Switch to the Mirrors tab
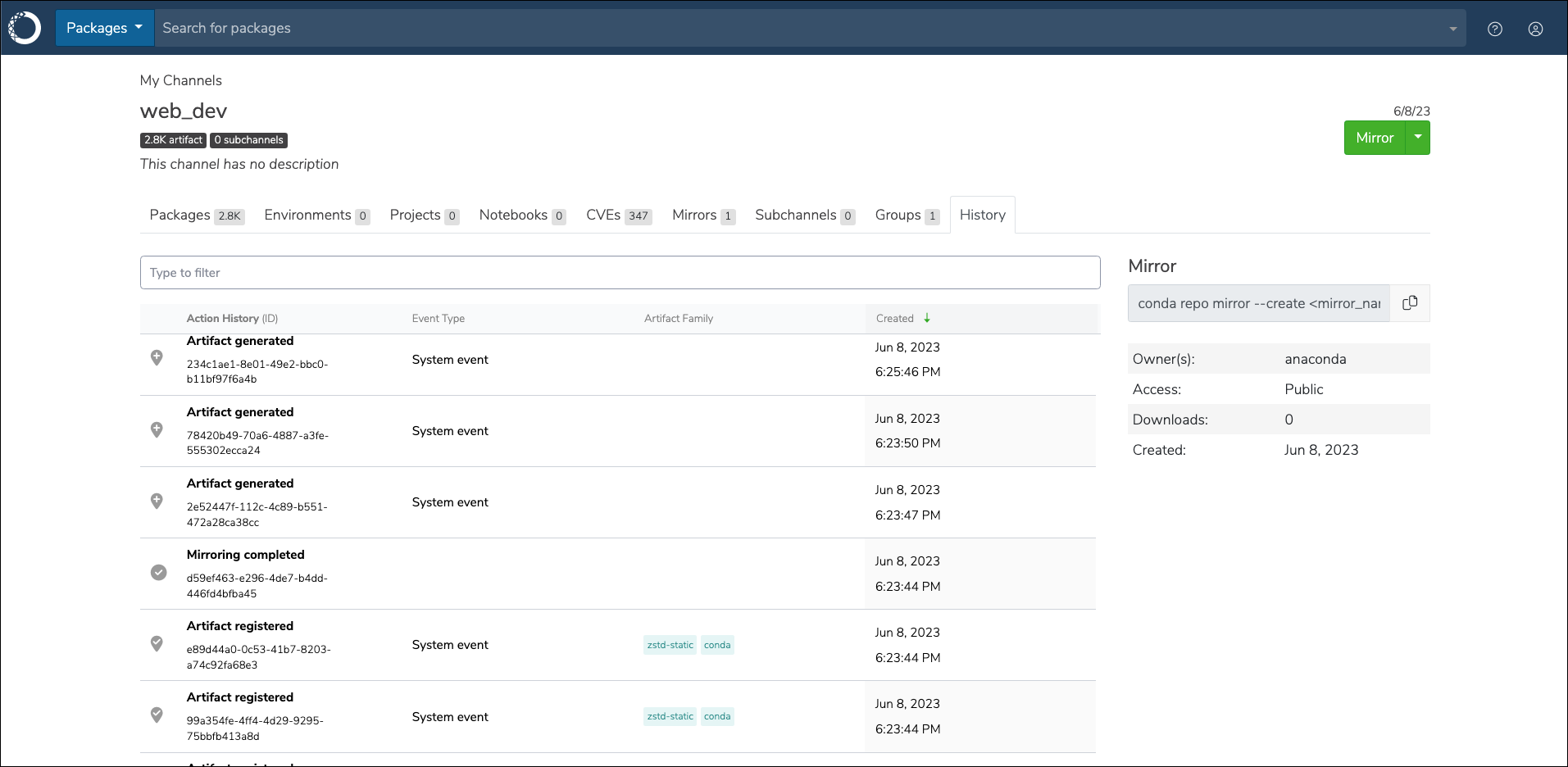 point(703,215)
